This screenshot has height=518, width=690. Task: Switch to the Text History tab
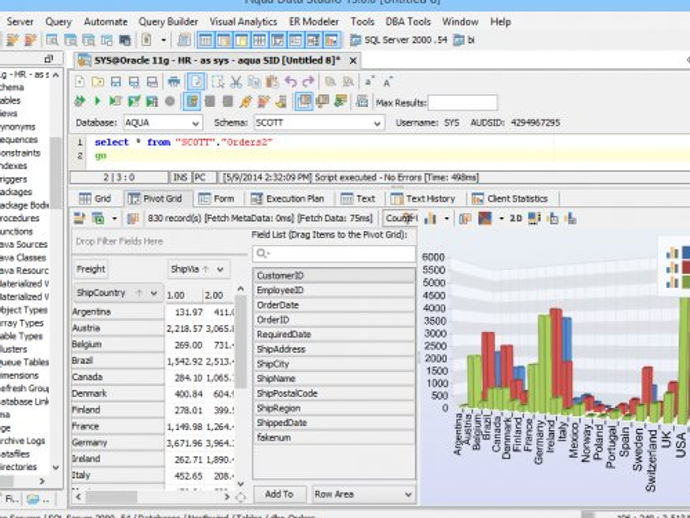(423, 199)
